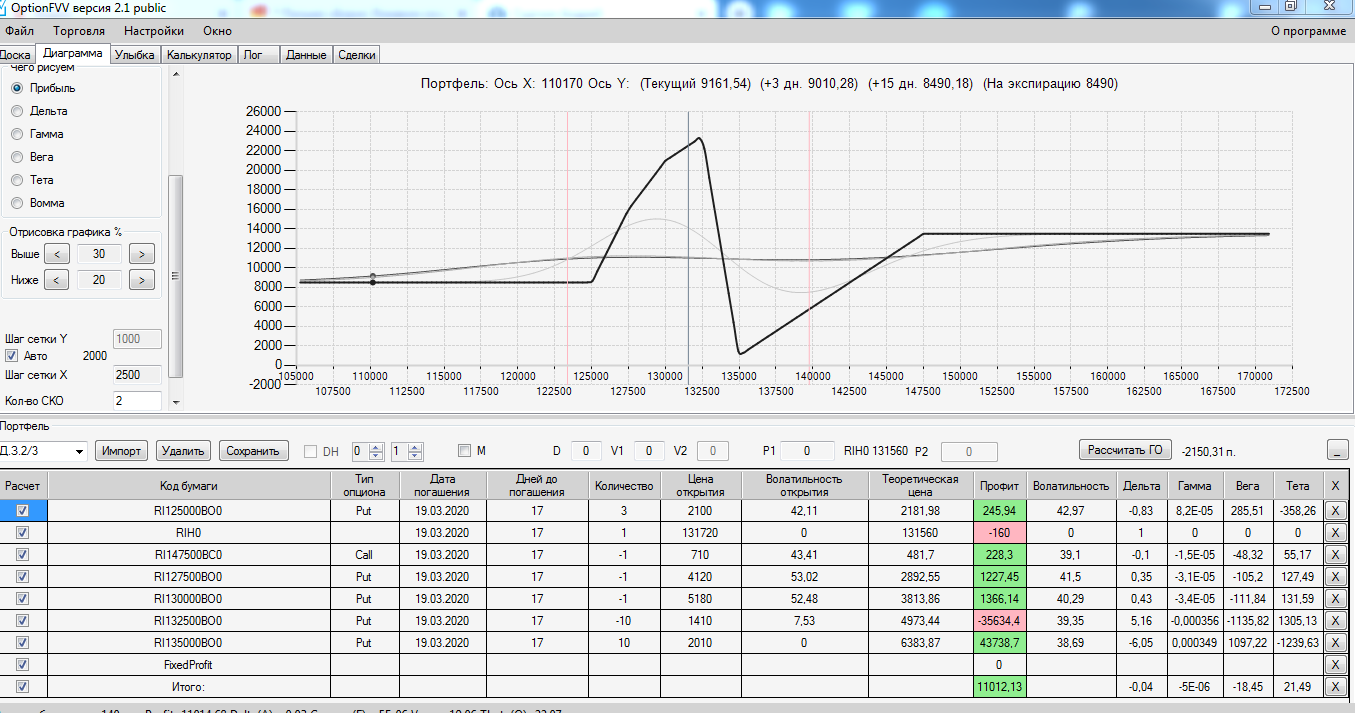The image size is (1355, 713).
Task: Switch to the Калькулятор tab
Action: 199,55
